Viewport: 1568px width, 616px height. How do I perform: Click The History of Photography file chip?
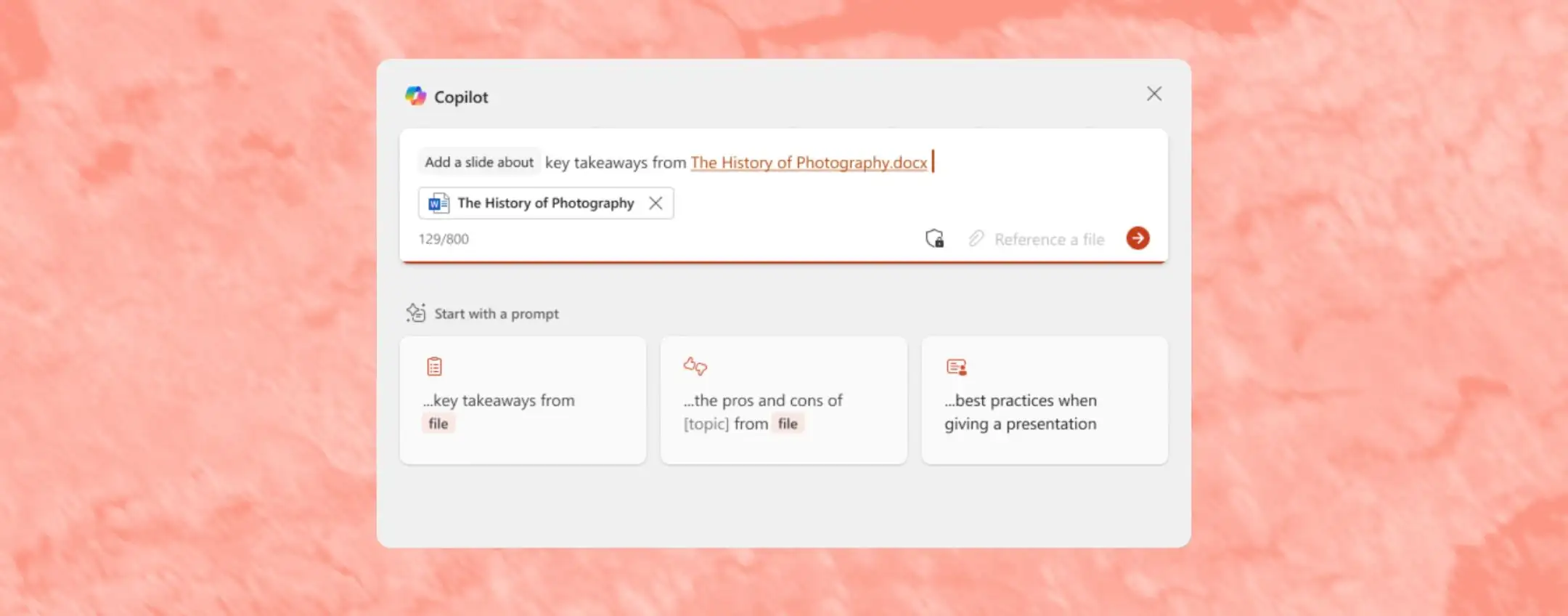click(x=546, y=203)
